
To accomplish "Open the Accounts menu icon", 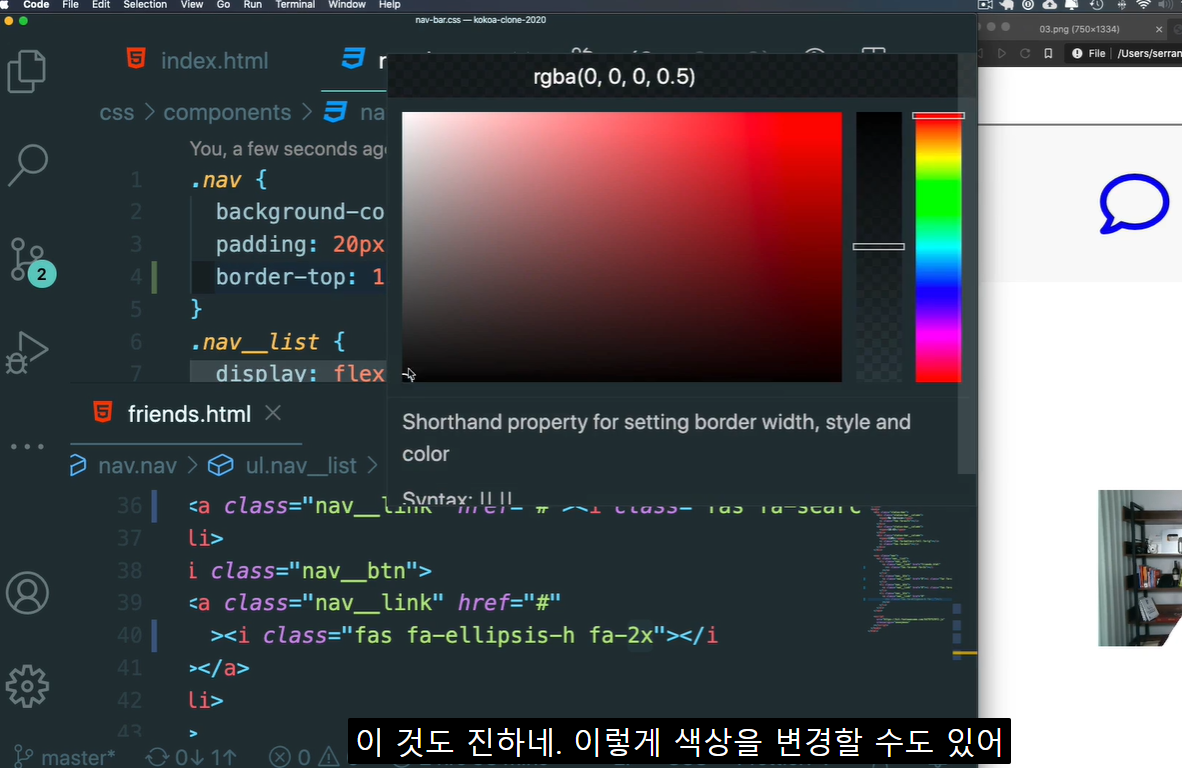I will (28, 593).
